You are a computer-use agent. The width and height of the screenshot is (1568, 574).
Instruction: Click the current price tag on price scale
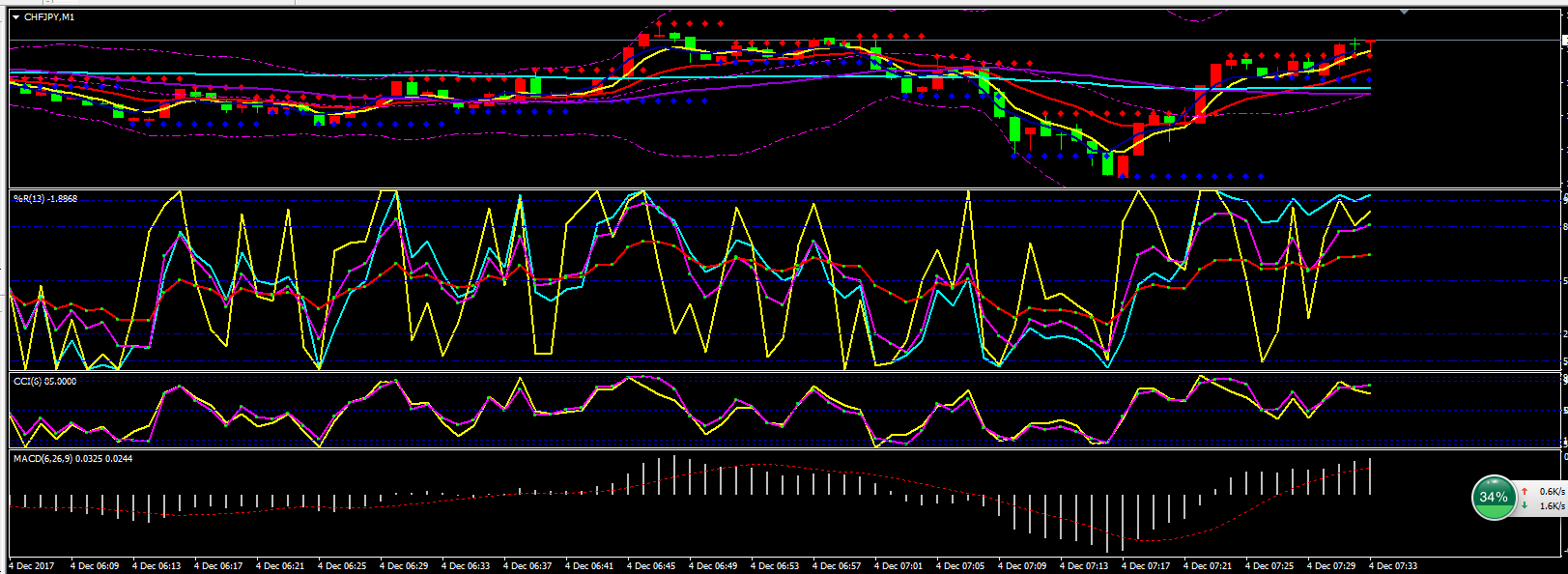click(x=1564, y=40)
